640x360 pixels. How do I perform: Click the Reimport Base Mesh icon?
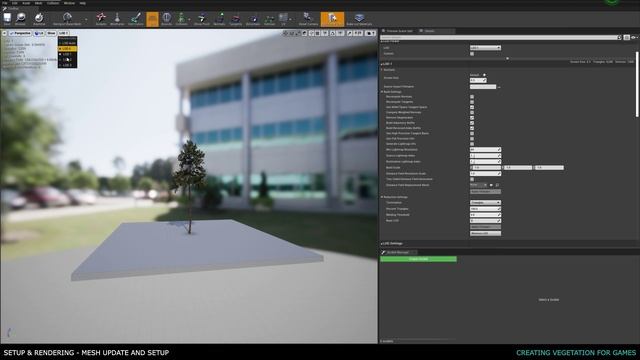pos(67,19)
